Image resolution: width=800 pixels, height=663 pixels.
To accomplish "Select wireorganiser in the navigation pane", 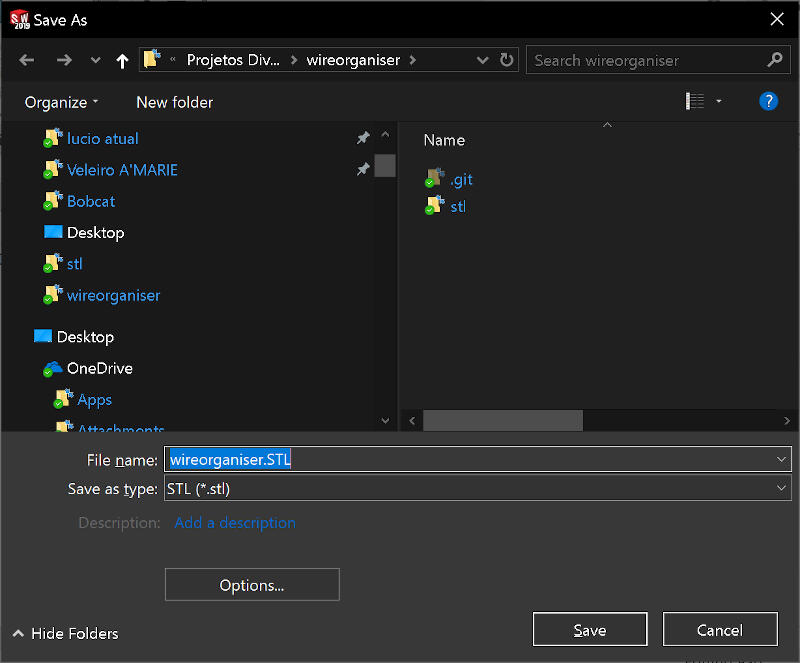I will [x=113, y=296].
